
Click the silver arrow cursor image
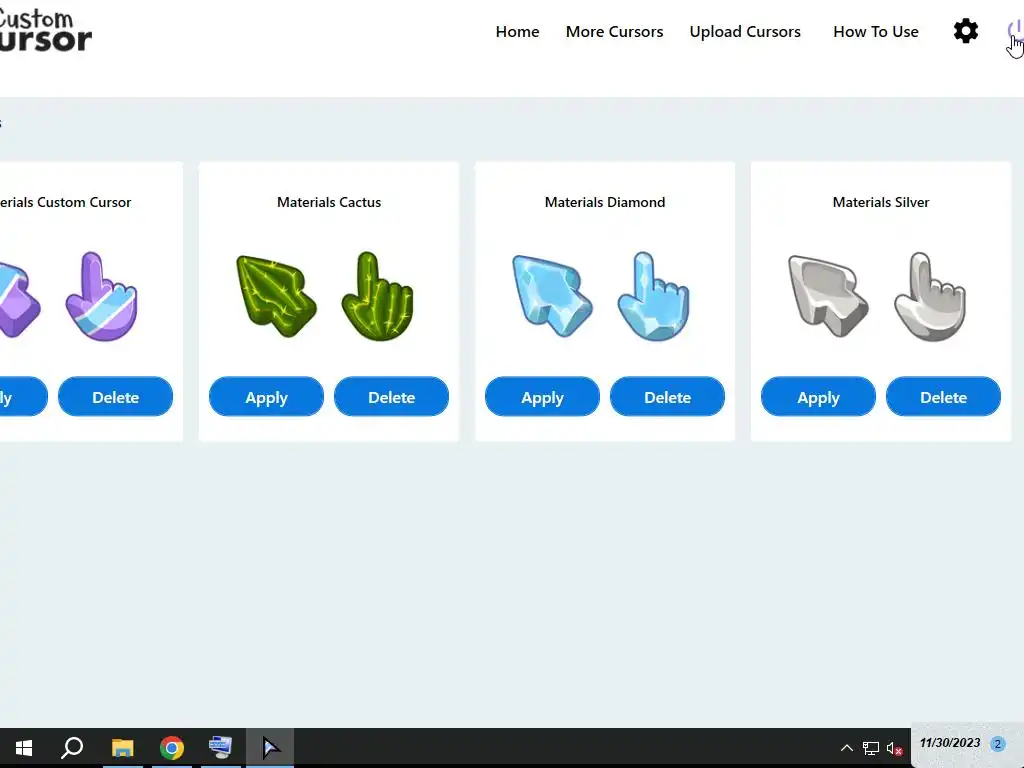[829, 296]
